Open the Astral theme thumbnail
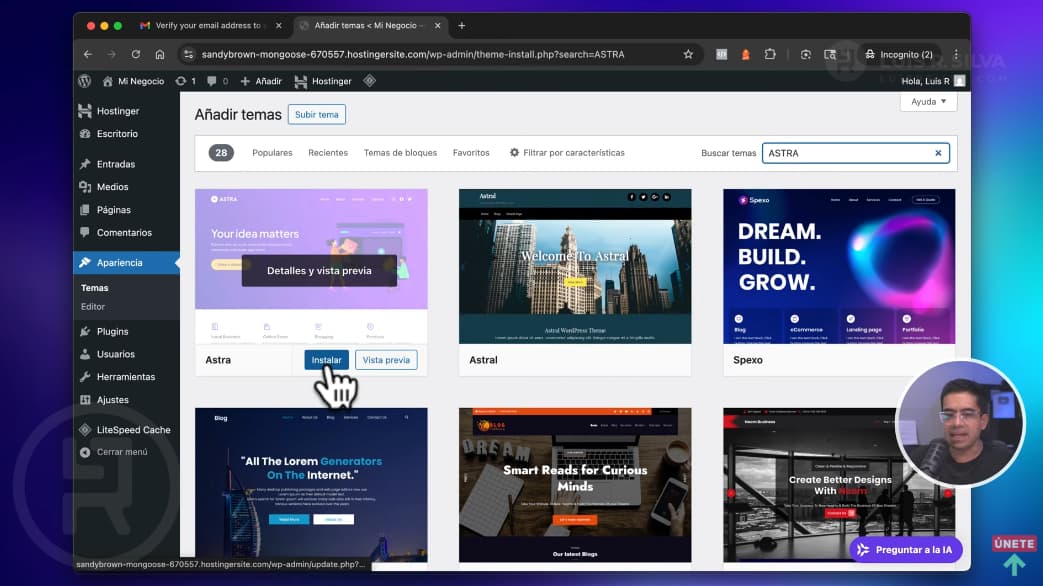 pos(575,266)
